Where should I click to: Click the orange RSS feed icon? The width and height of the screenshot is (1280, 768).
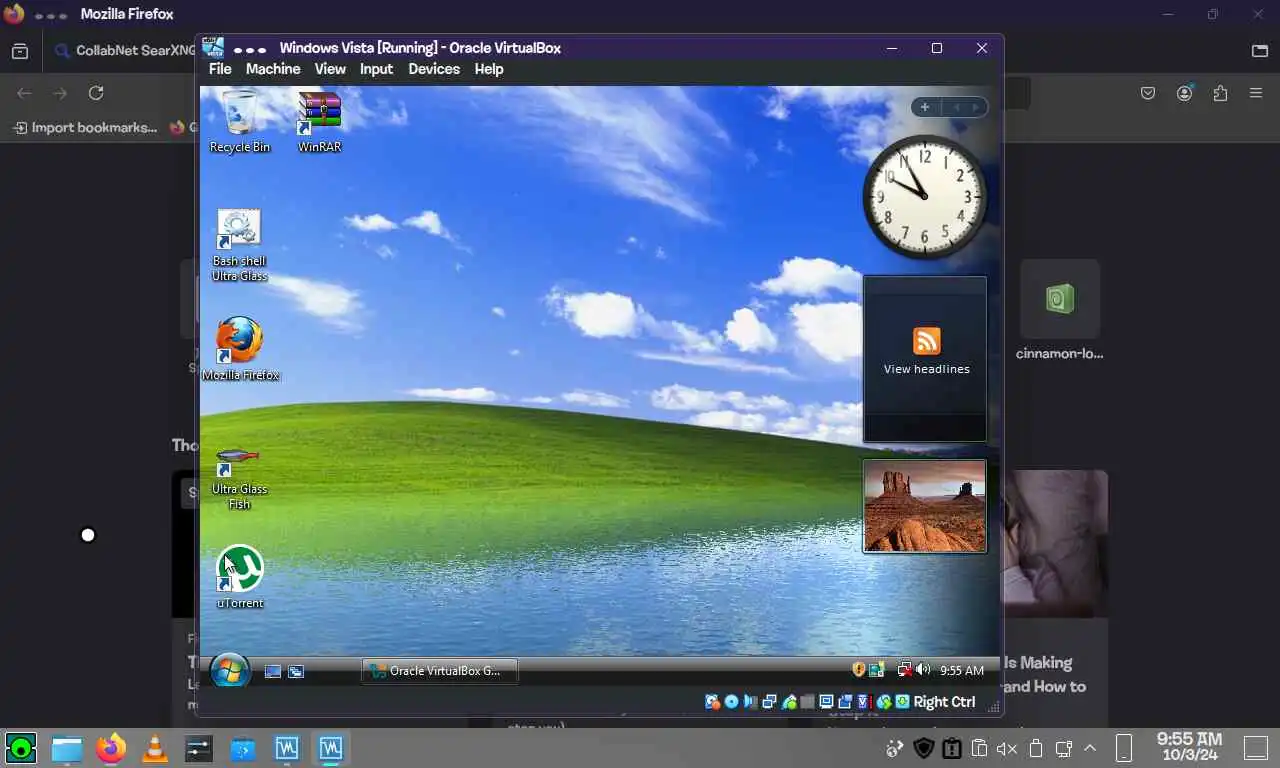click(x=927, y=341)
